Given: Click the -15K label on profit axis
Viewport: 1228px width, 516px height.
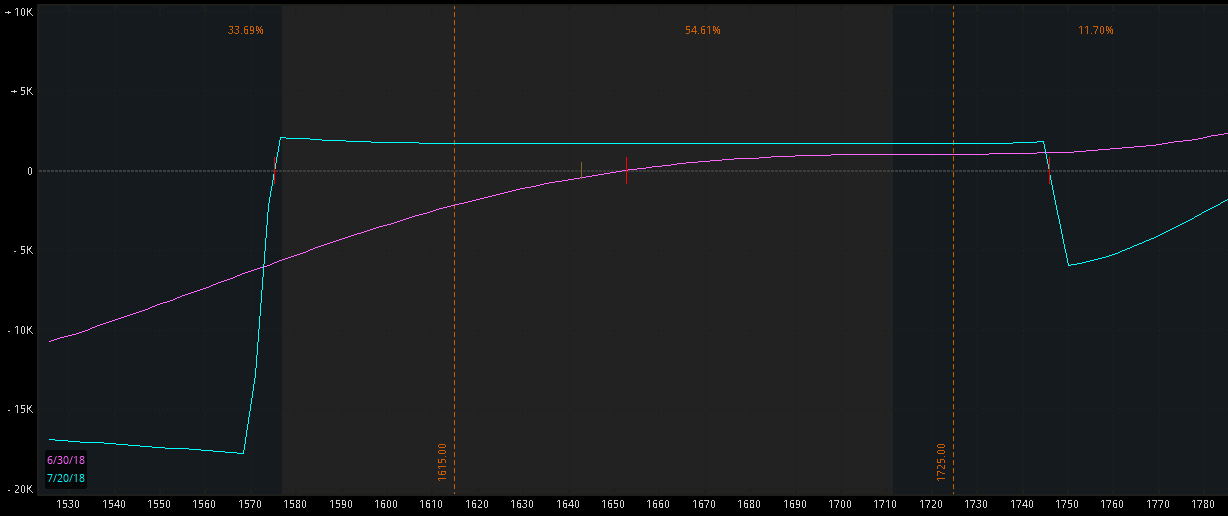Looking at the screenshot, I should pos(21,409).
